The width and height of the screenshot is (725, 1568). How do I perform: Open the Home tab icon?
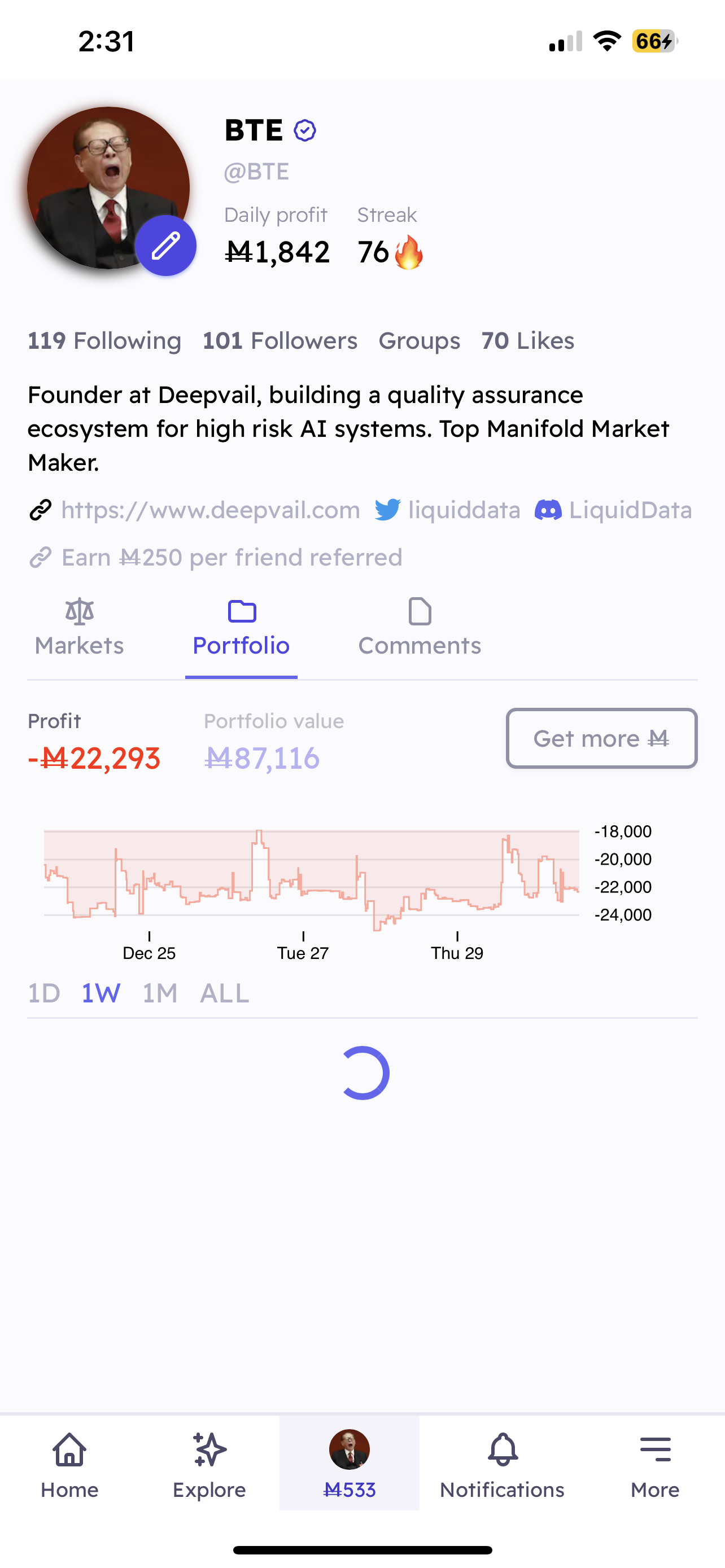[x=69, y=1449]
